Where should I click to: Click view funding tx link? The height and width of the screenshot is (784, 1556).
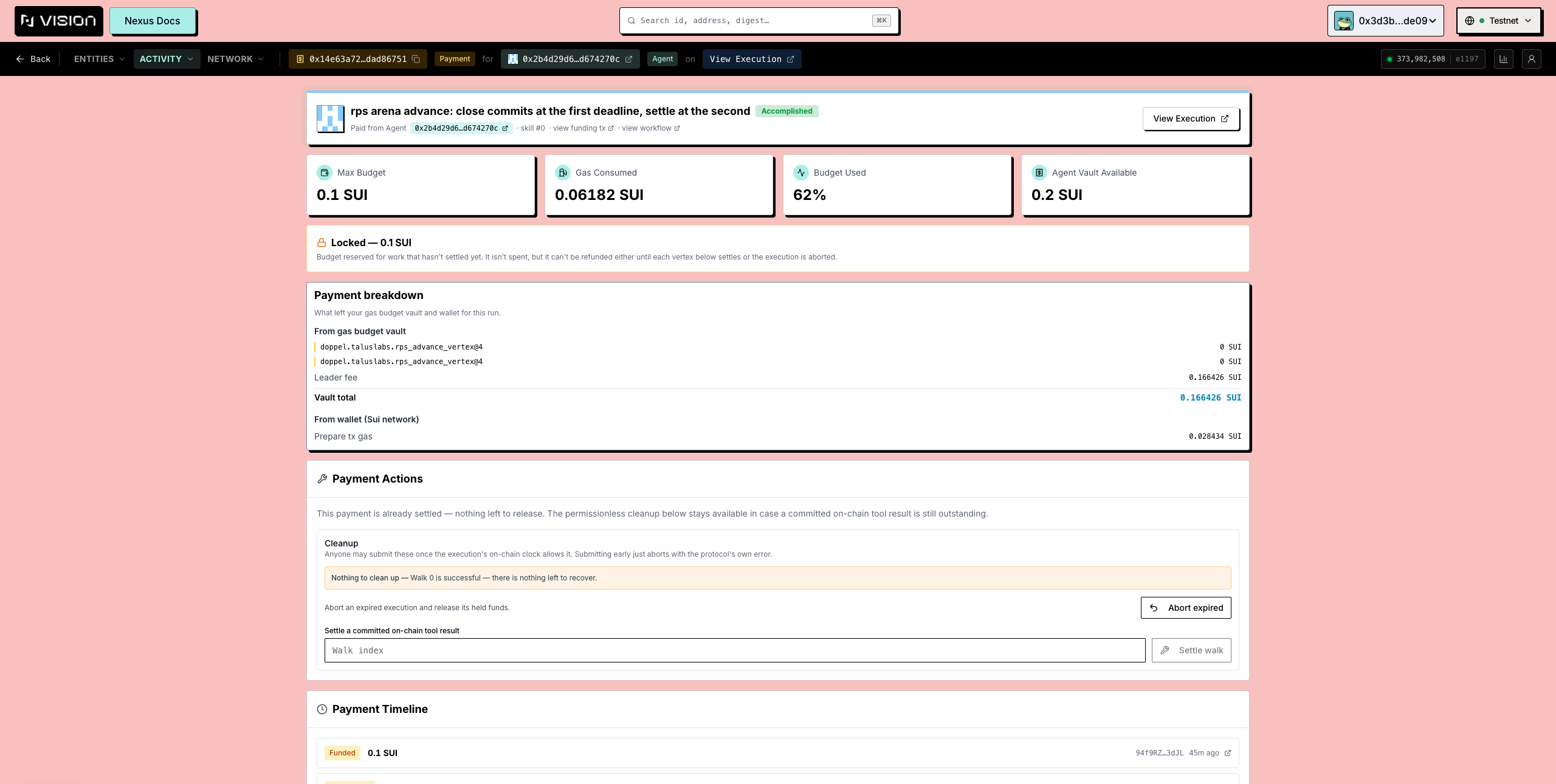pos(583,128)
